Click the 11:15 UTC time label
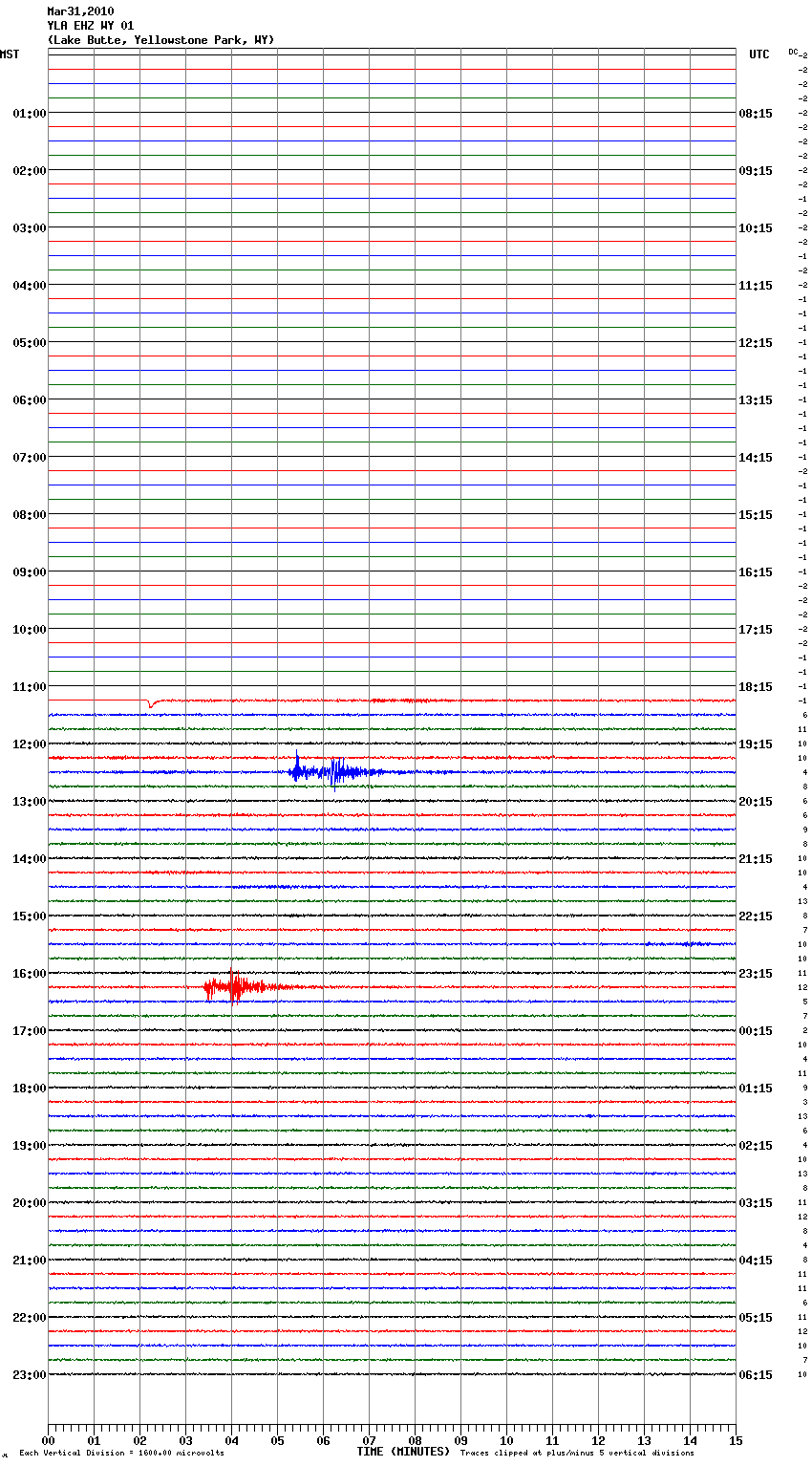 (x=756, y=285)
